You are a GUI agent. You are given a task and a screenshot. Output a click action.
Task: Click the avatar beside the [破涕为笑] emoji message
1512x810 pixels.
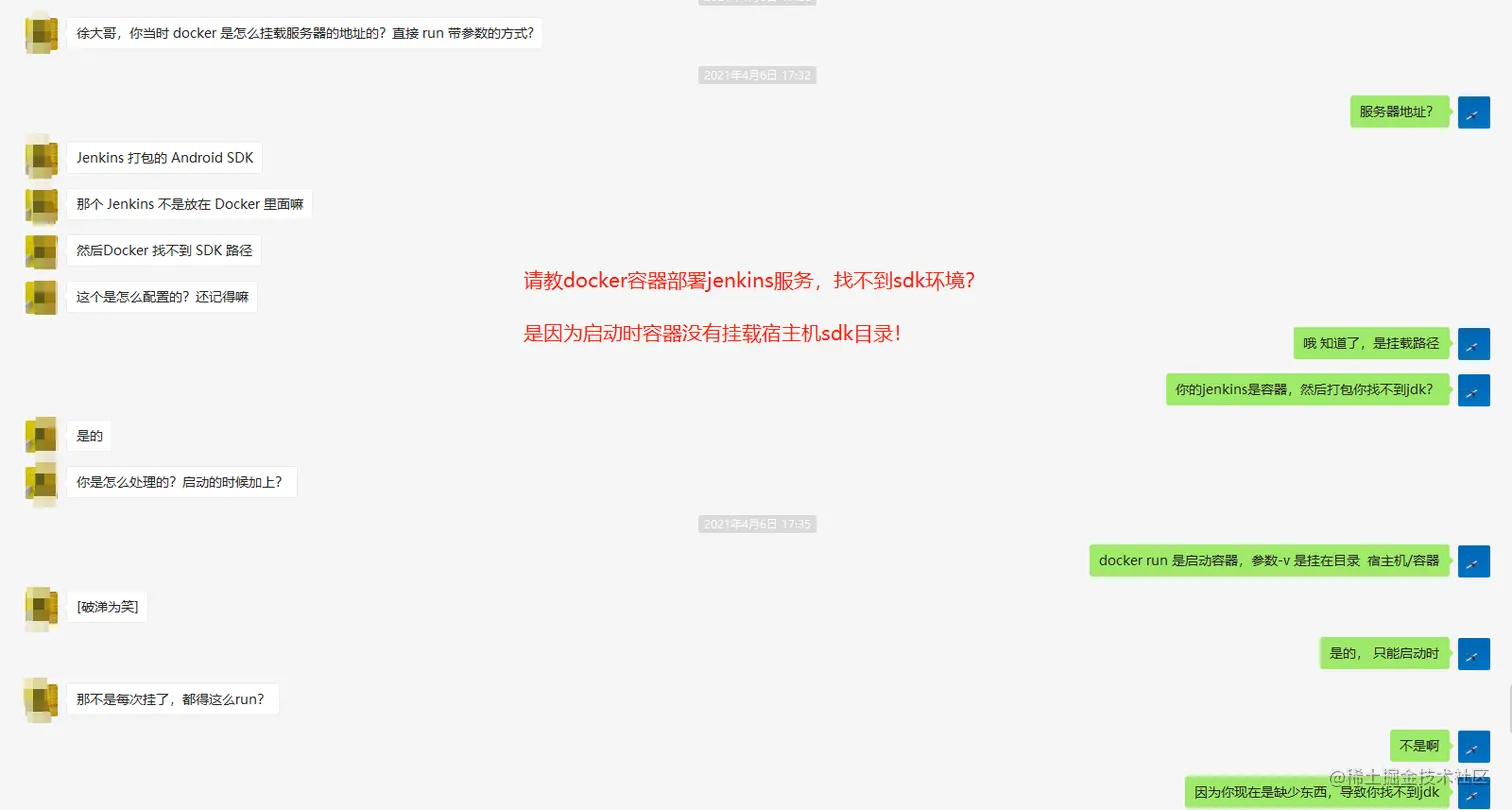click(x=40, y=606)
